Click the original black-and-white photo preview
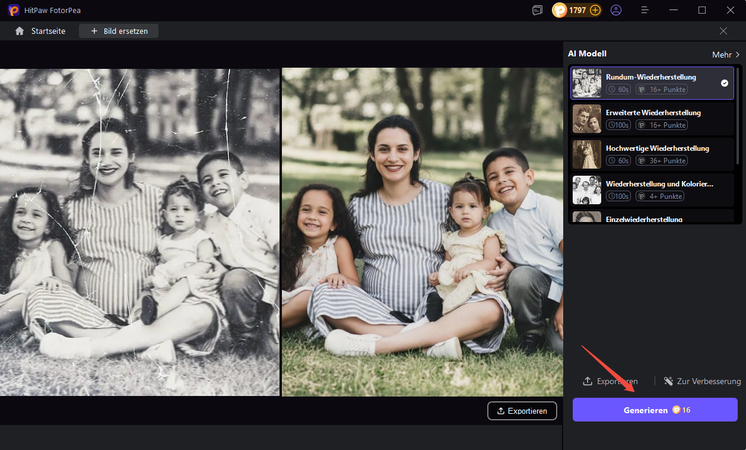 tap(139, 232)
